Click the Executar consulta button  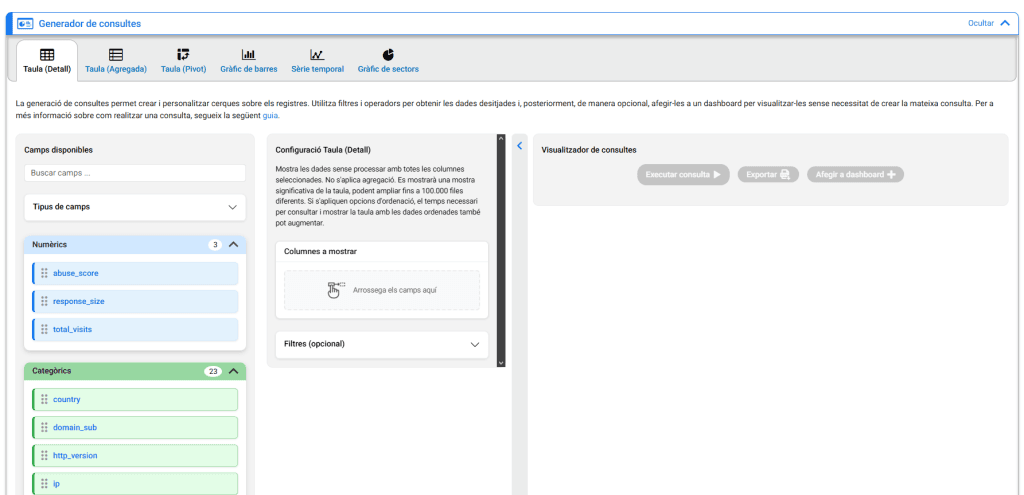[x=683, y=174]
